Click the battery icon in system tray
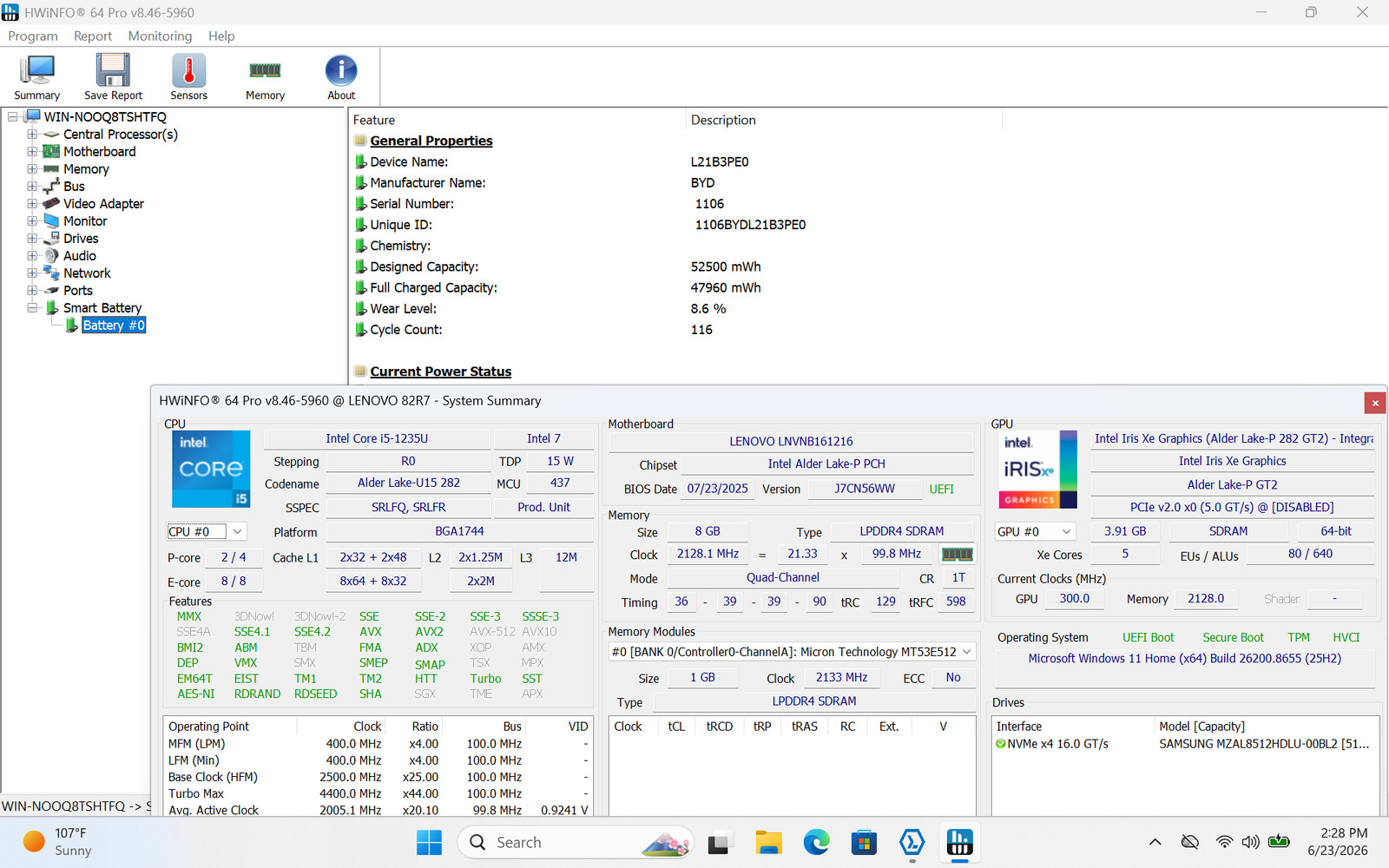1389x868 pixels. click(1279, 841)
